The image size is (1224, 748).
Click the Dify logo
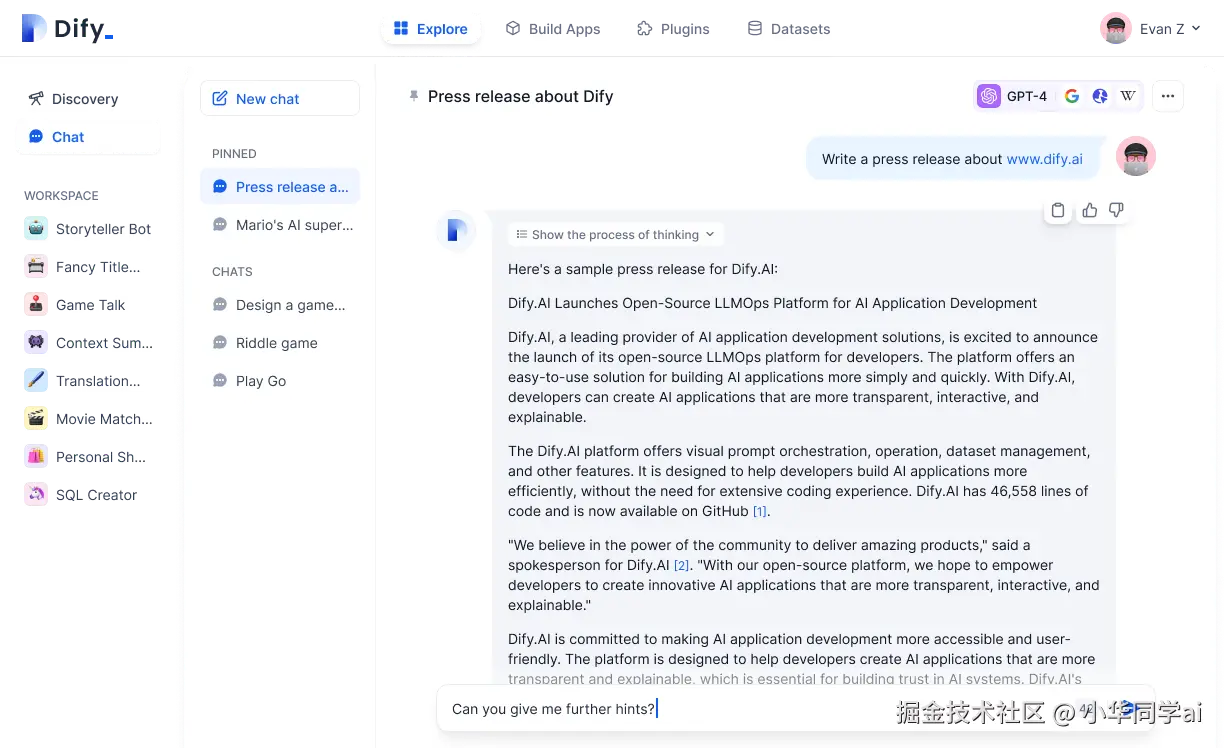[x=67, y=28]
